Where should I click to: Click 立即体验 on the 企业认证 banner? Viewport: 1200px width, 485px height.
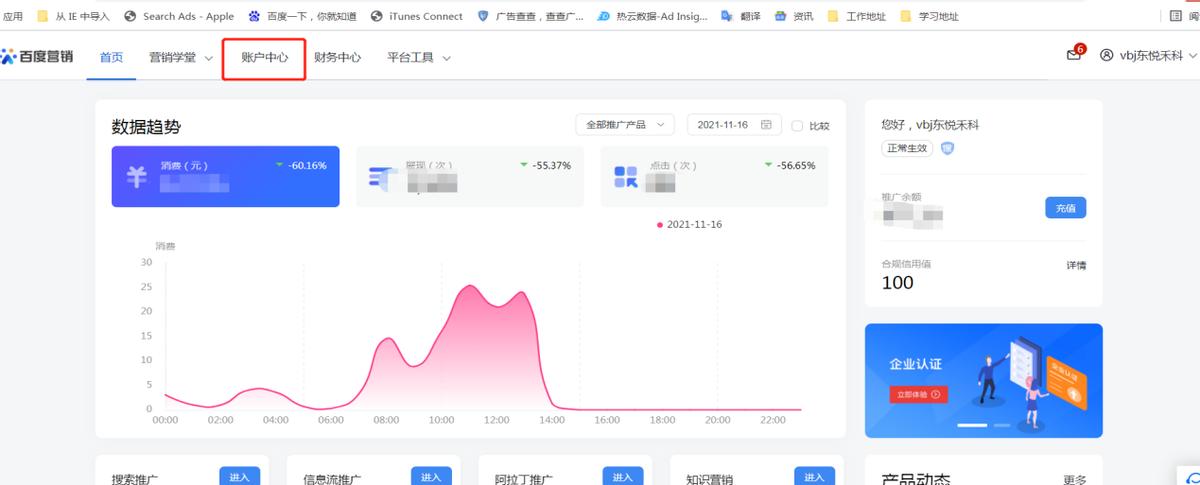point(918,394)
